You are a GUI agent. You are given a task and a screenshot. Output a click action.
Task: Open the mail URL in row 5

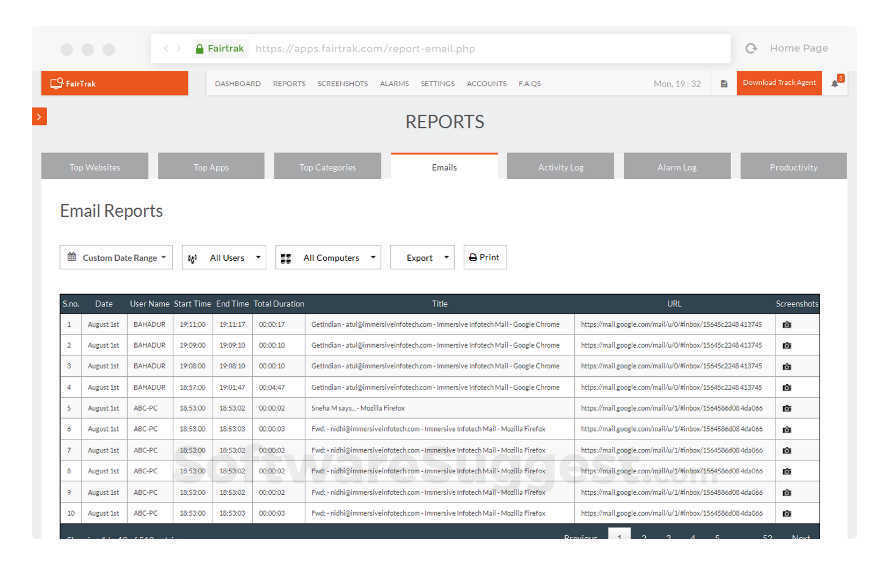tap(671, 408)
